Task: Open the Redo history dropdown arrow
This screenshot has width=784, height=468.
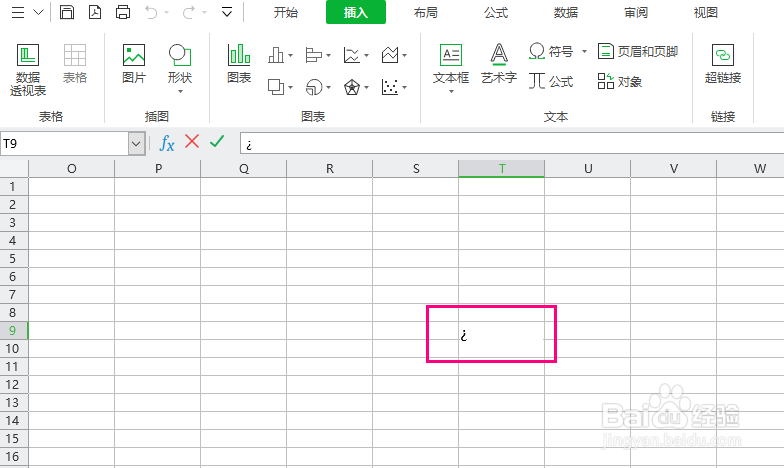Action: pos(204,12)
